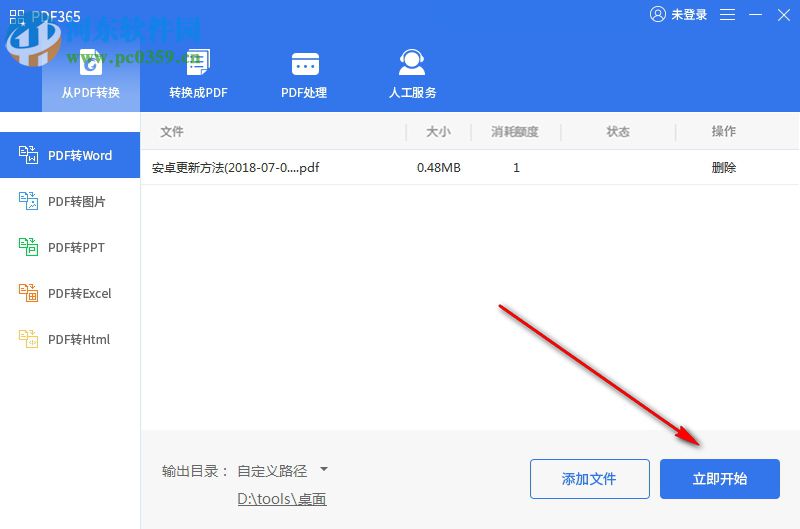Click the yellow PDF转Html icon
This screenshot has width=800, height=529.
(28, 339)
